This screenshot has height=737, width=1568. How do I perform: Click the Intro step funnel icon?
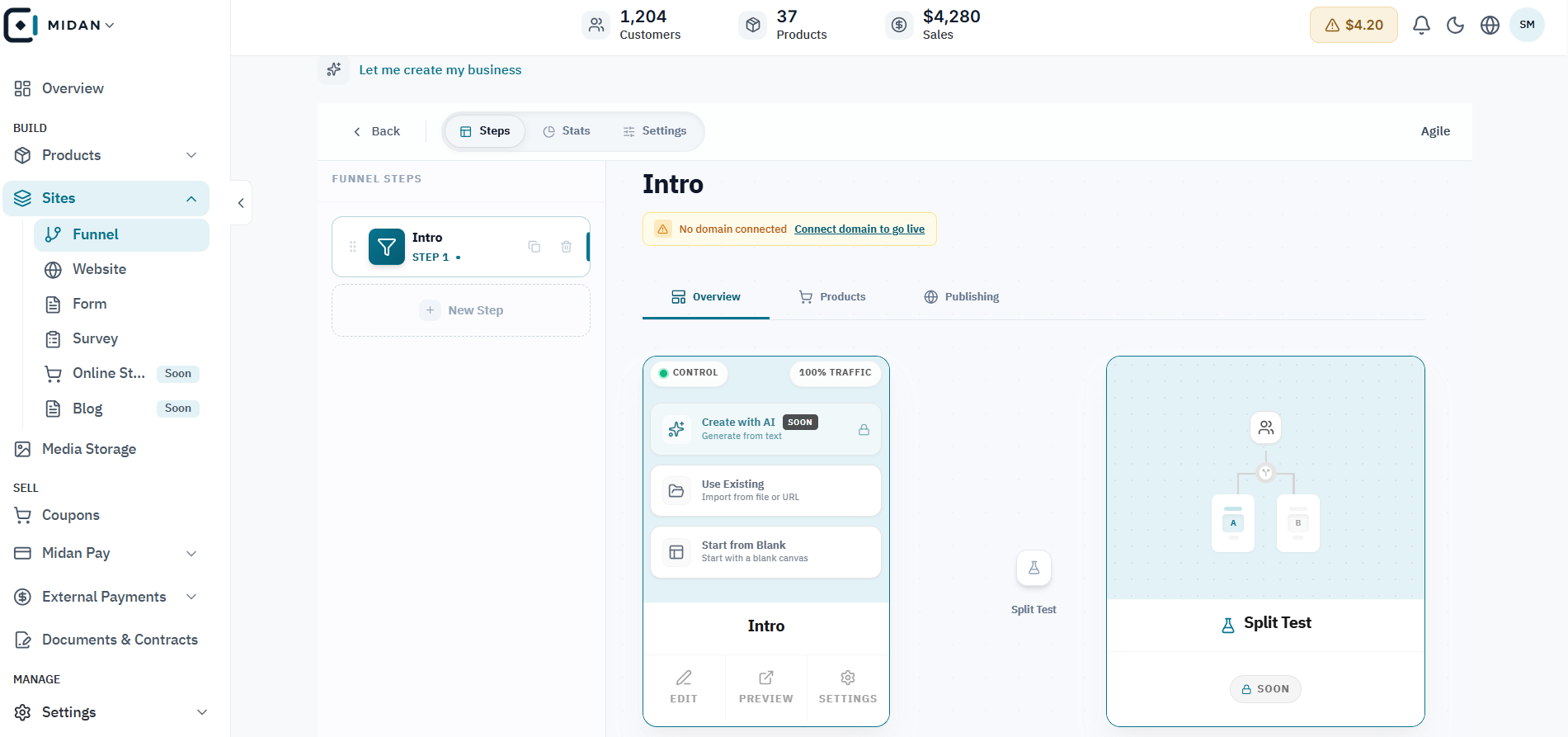pos(386,247)
